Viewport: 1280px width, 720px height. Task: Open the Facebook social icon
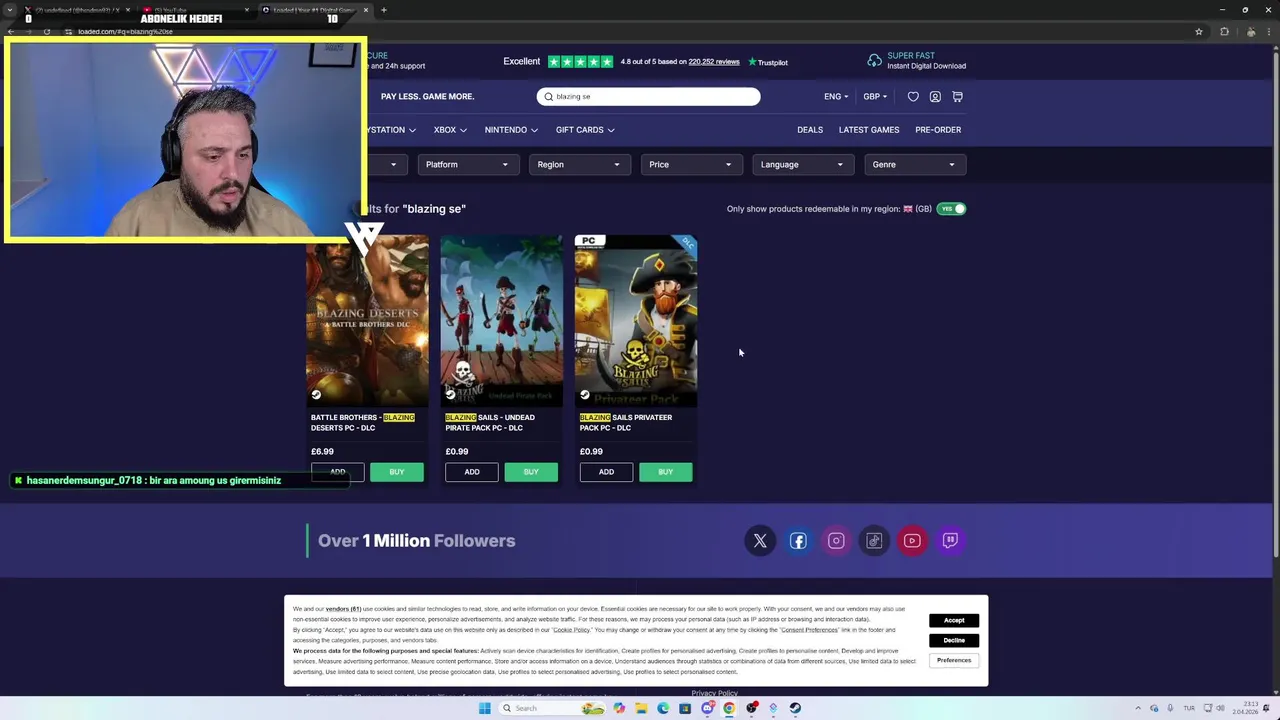click(x=798, y=541)
